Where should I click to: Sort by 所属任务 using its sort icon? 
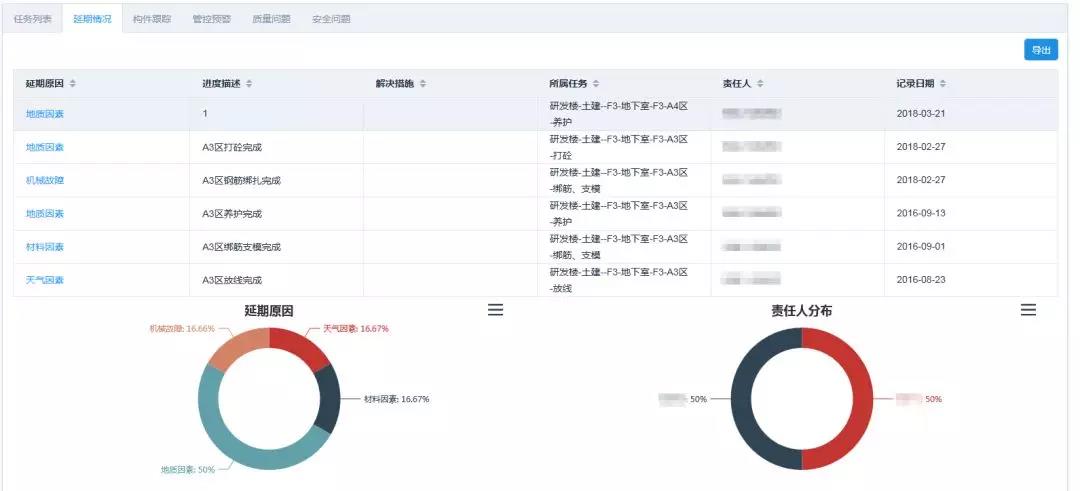[x=596, y=83]
